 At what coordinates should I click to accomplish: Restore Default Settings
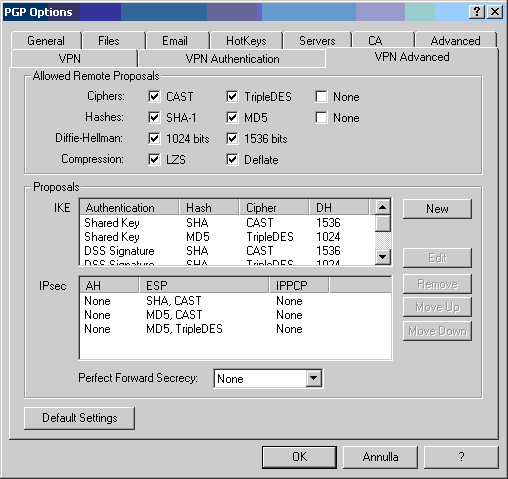point(80,418)
